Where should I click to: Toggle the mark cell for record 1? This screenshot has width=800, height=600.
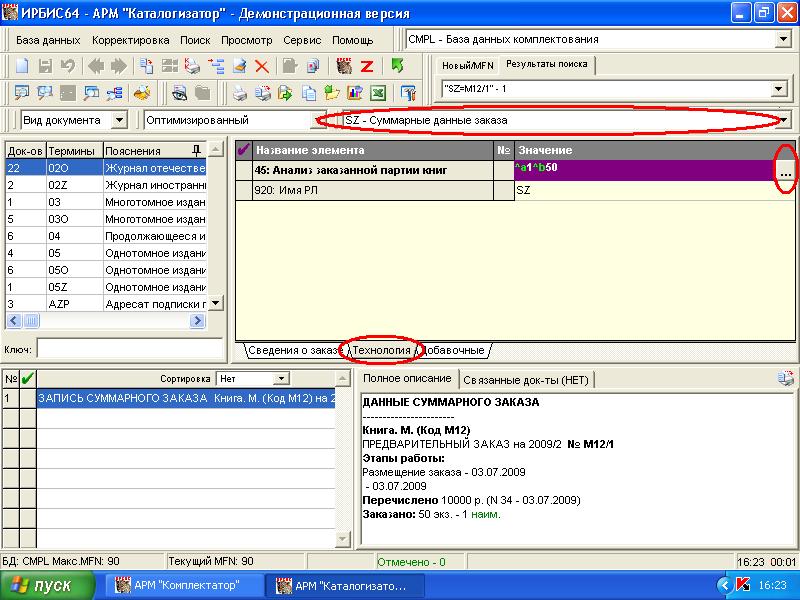[x=27, y=398]
